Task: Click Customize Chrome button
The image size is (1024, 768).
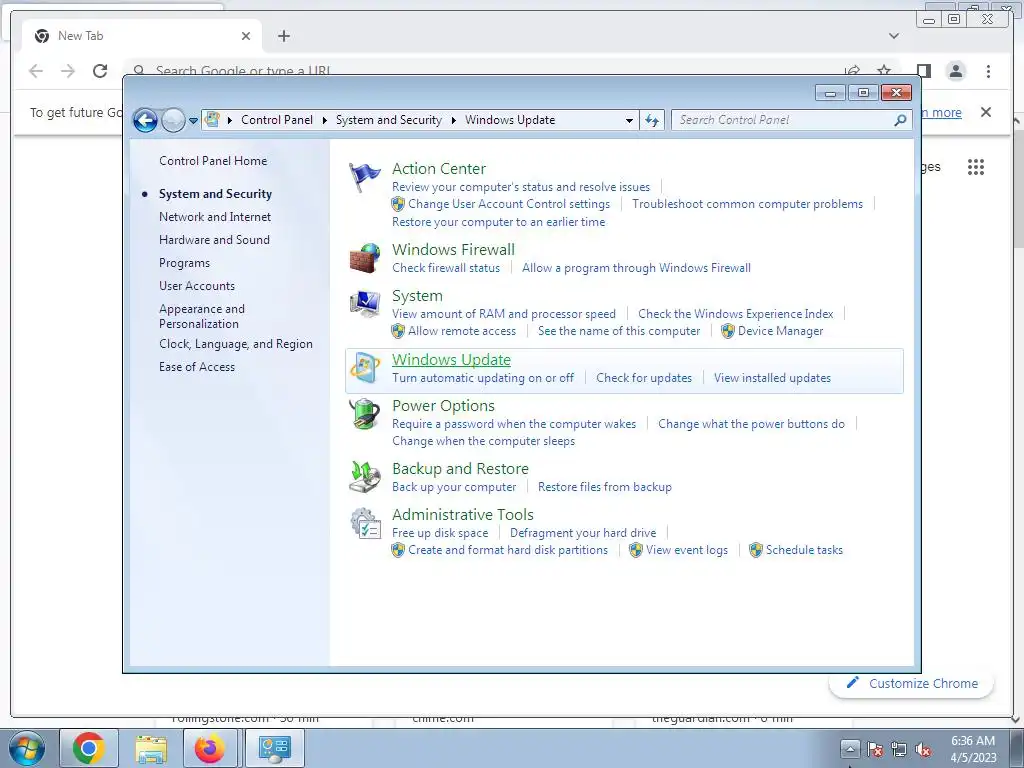Action: click(x=912, y=683)
